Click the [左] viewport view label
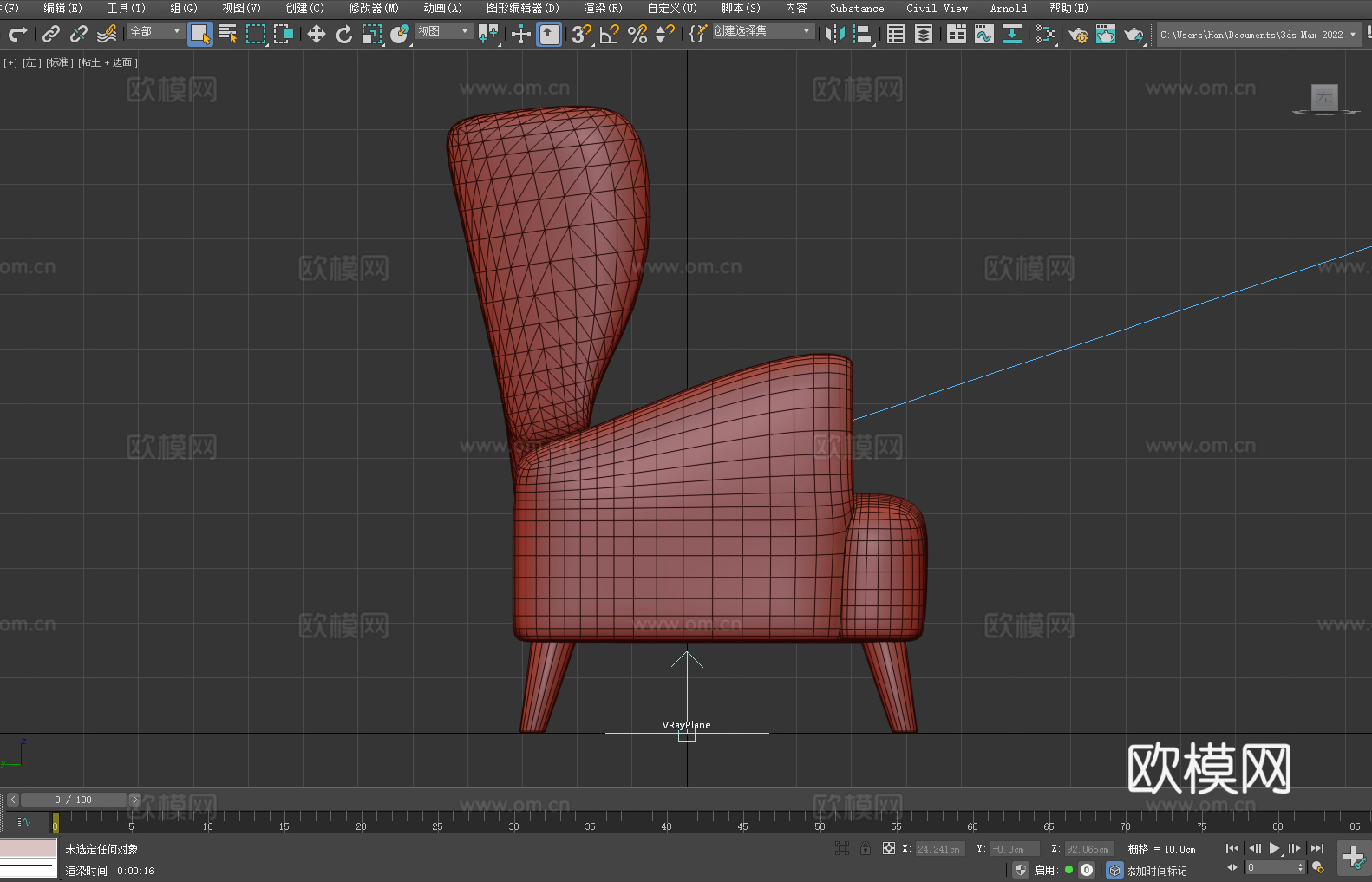The width and height of the screenshot is (1372, 882). 31,62
